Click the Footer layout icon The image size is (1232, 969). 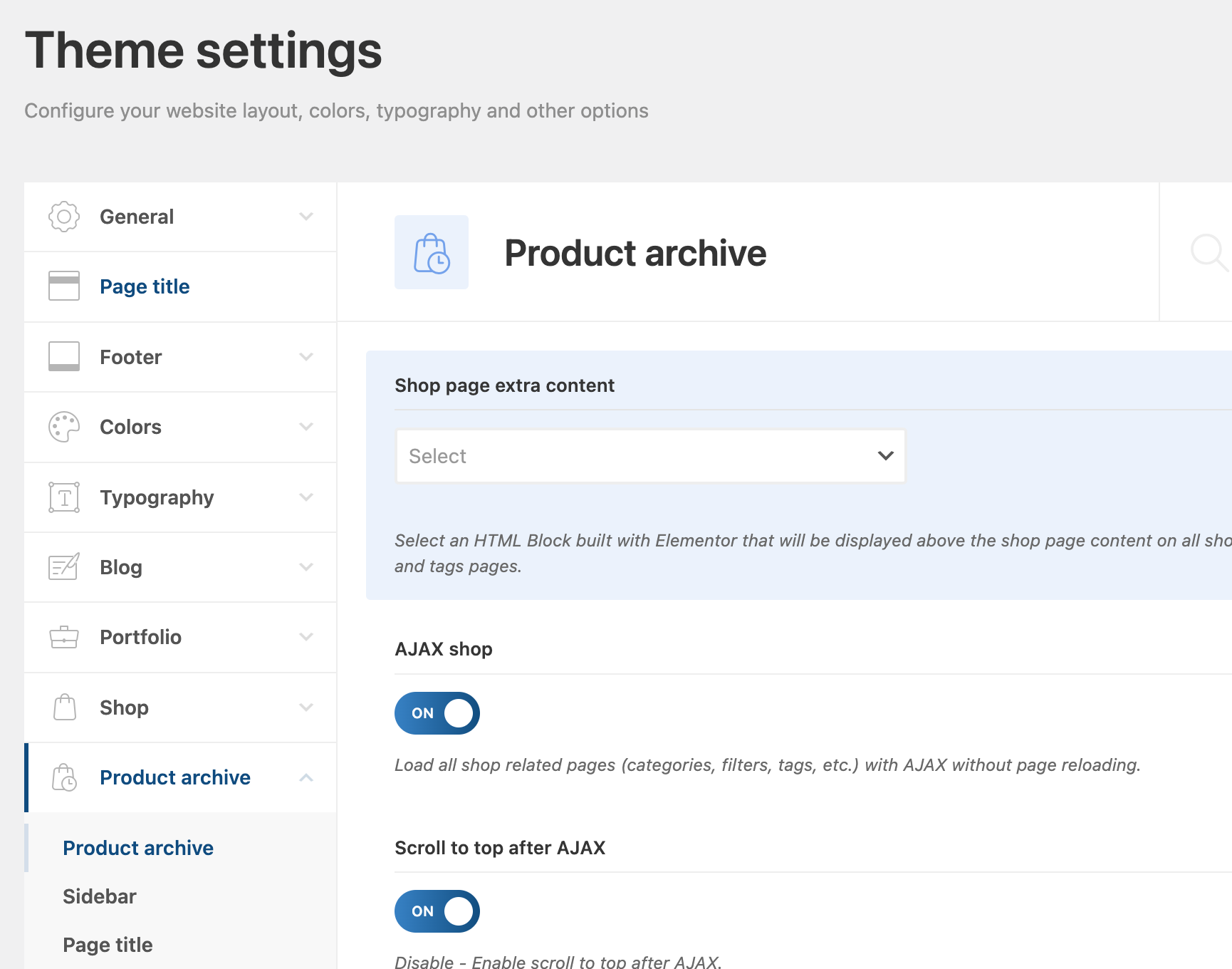pyautogui.click(x=64, y=357)
